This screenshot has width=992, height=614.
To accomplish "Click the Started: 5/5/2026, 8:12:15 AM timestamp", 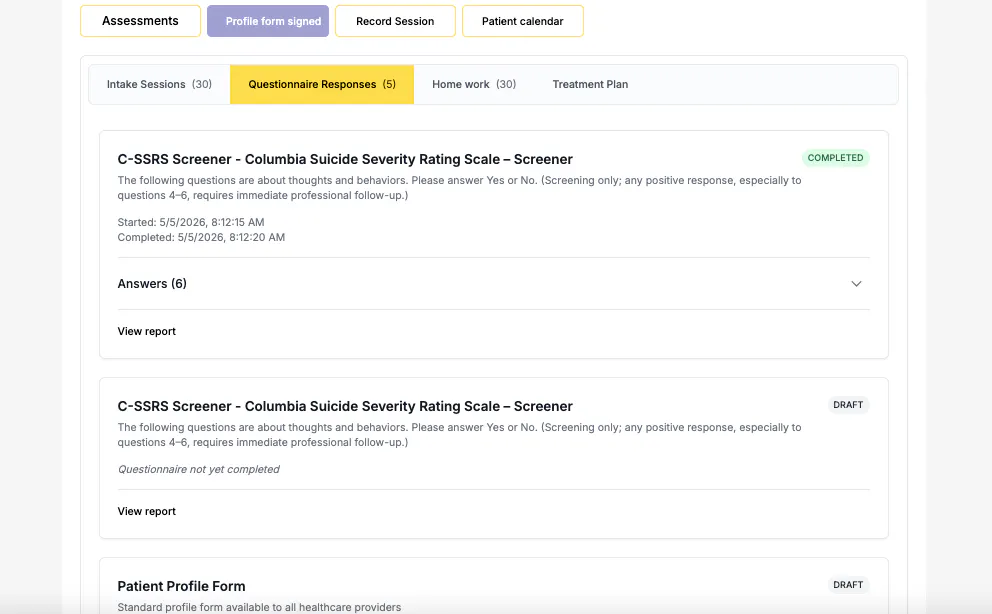I will point(191,222).
